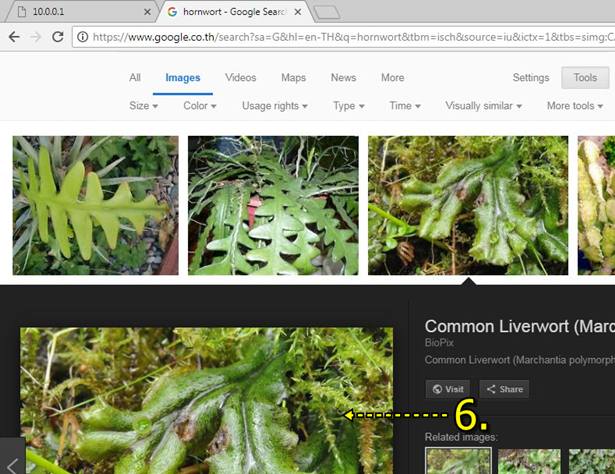Viewport: 615px width, 474px height.
Task: Open the BioPix source link
Action: 439,343
